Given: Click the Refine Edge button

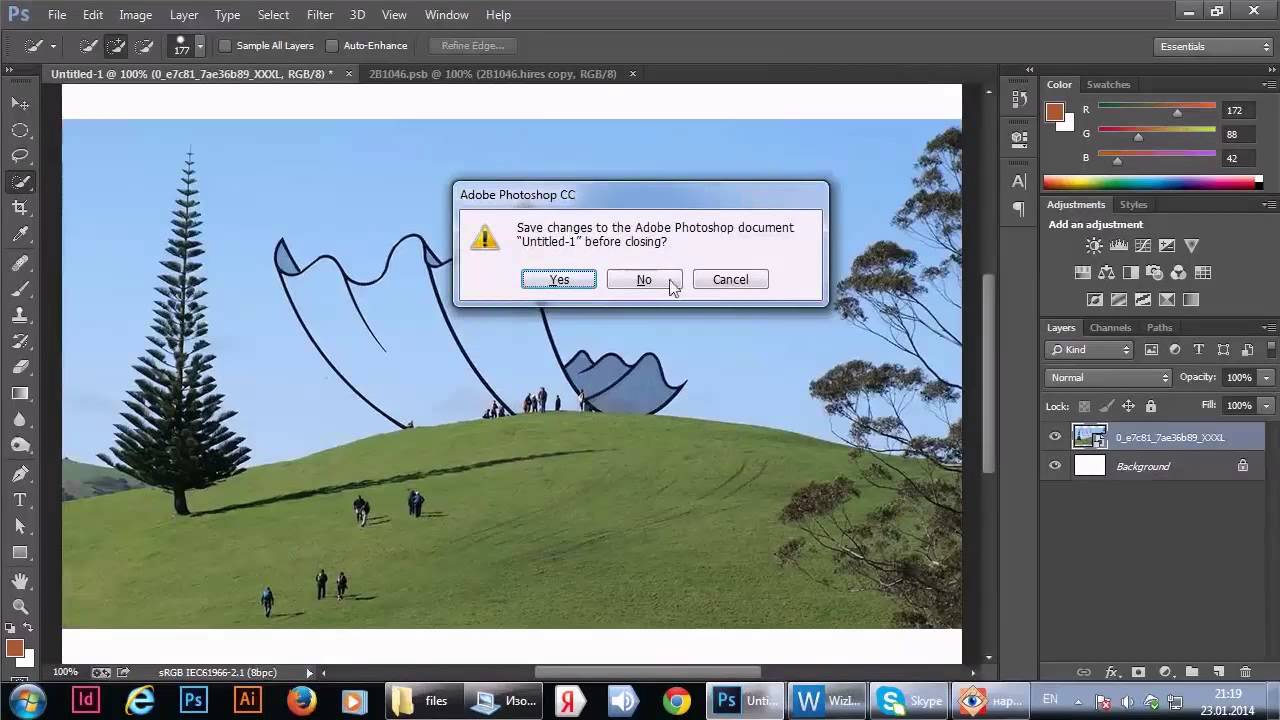Looking at the screenshot, I should click(x=473, y=46).
